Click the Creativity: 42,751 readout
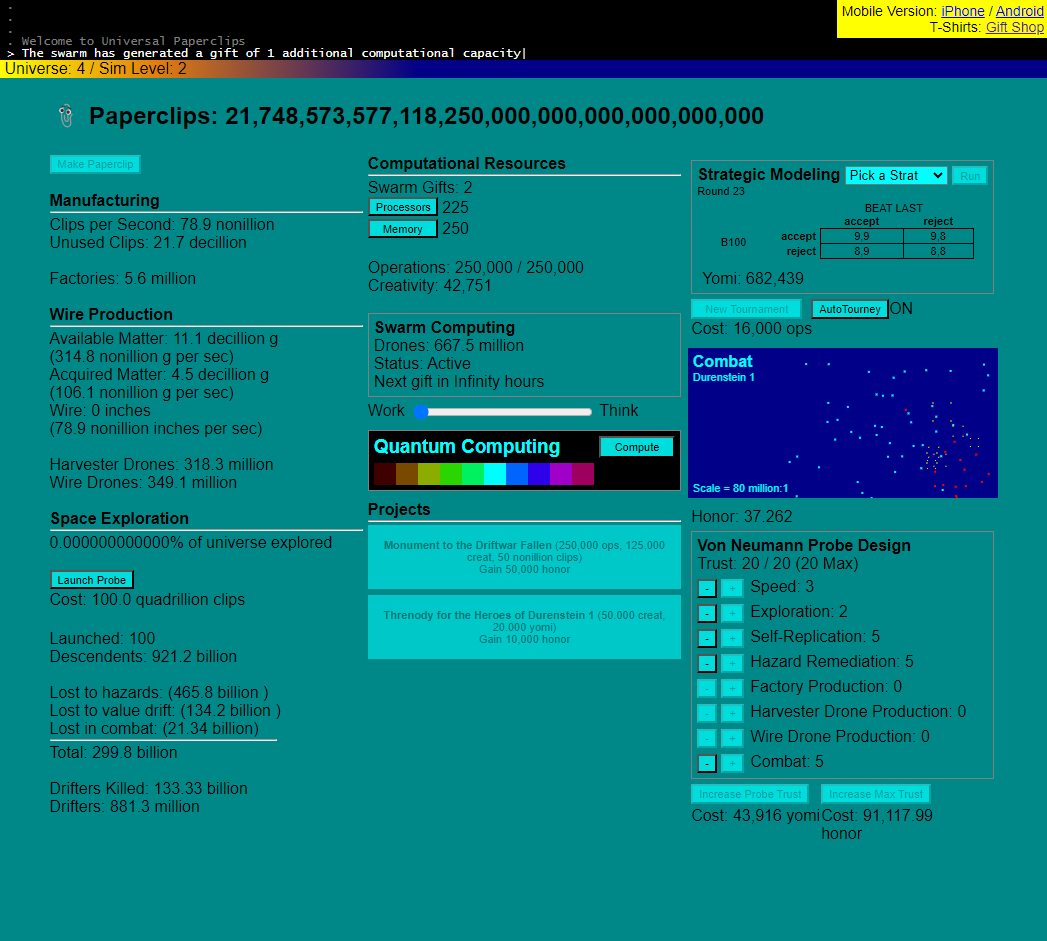 click(x=429, y=286)
